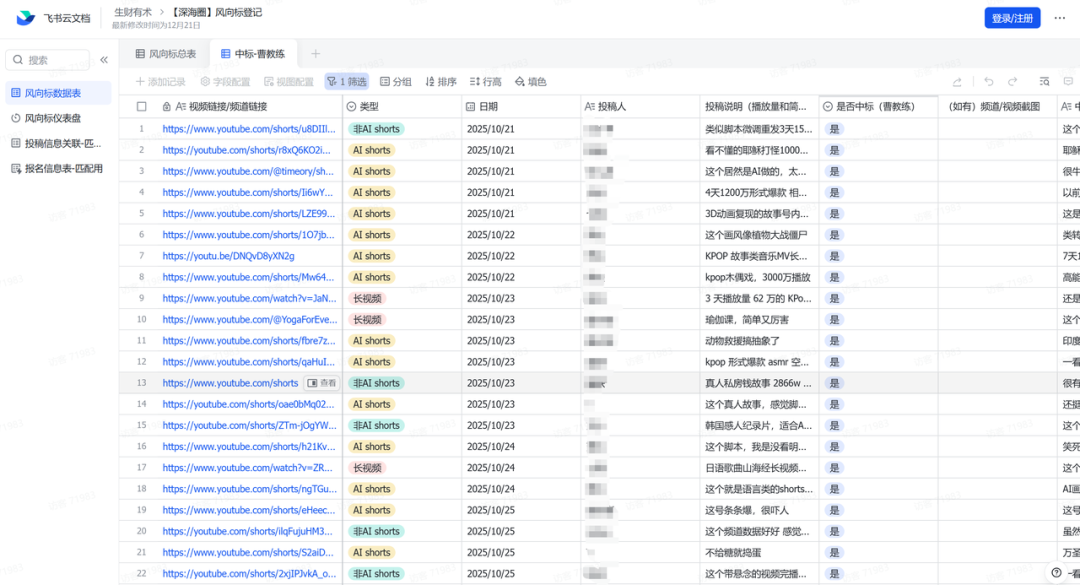
Task: Open the 投稿人 column header menu
Action: pyautogui.click(x=640, y=107)
